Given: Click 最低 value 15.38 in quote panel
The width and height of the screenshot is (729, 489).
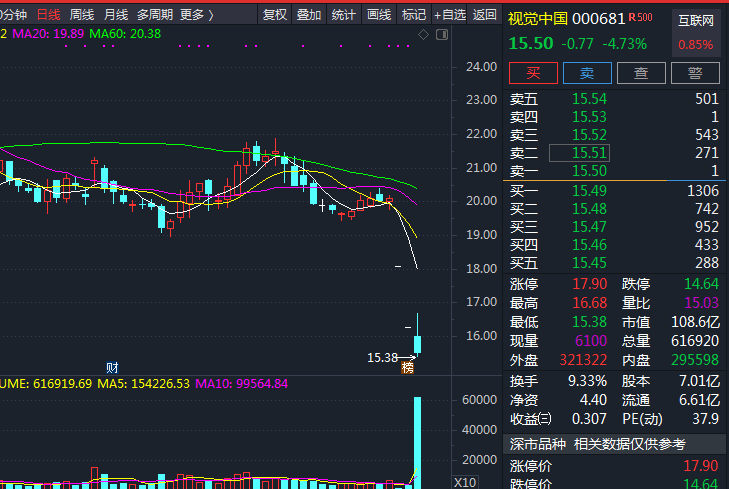Looking at the screenshot, I should point(590,322).
